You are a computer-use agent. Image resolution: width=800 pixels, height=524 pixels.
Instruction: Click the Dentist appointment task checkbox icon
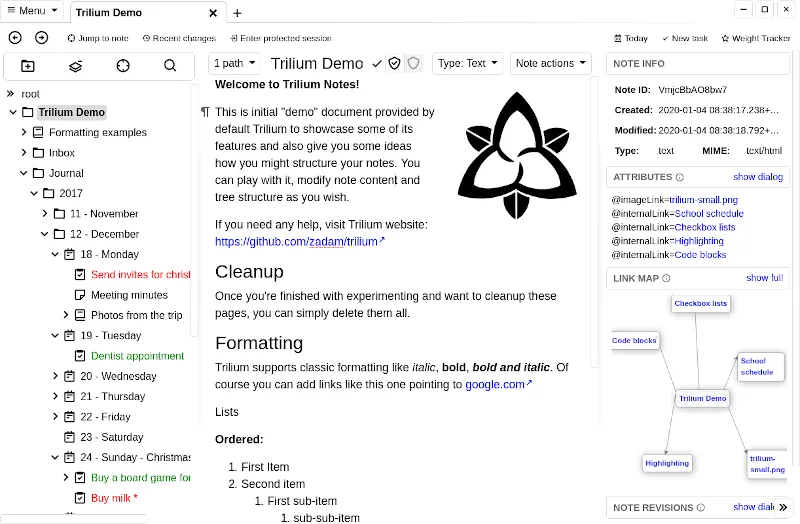point(80,356)
